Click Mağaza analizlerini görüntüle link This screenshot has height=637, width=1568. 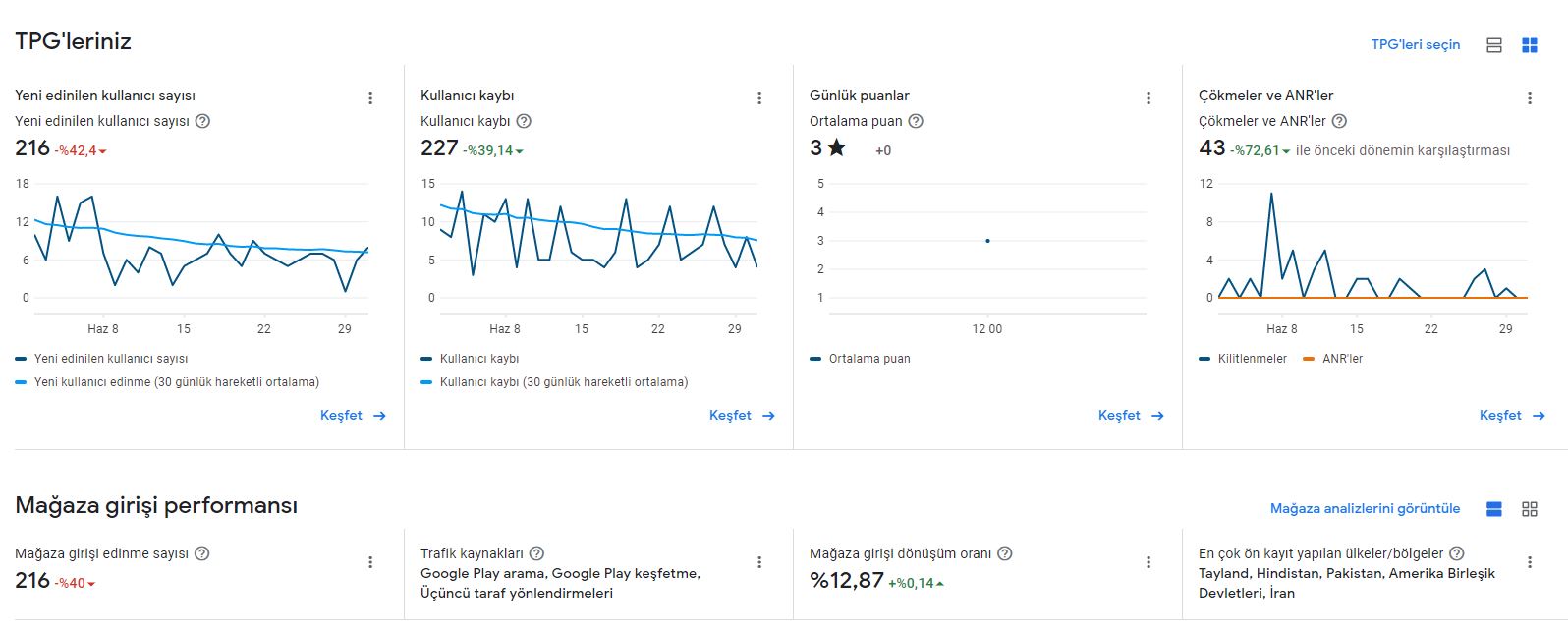coord(1365,509)
